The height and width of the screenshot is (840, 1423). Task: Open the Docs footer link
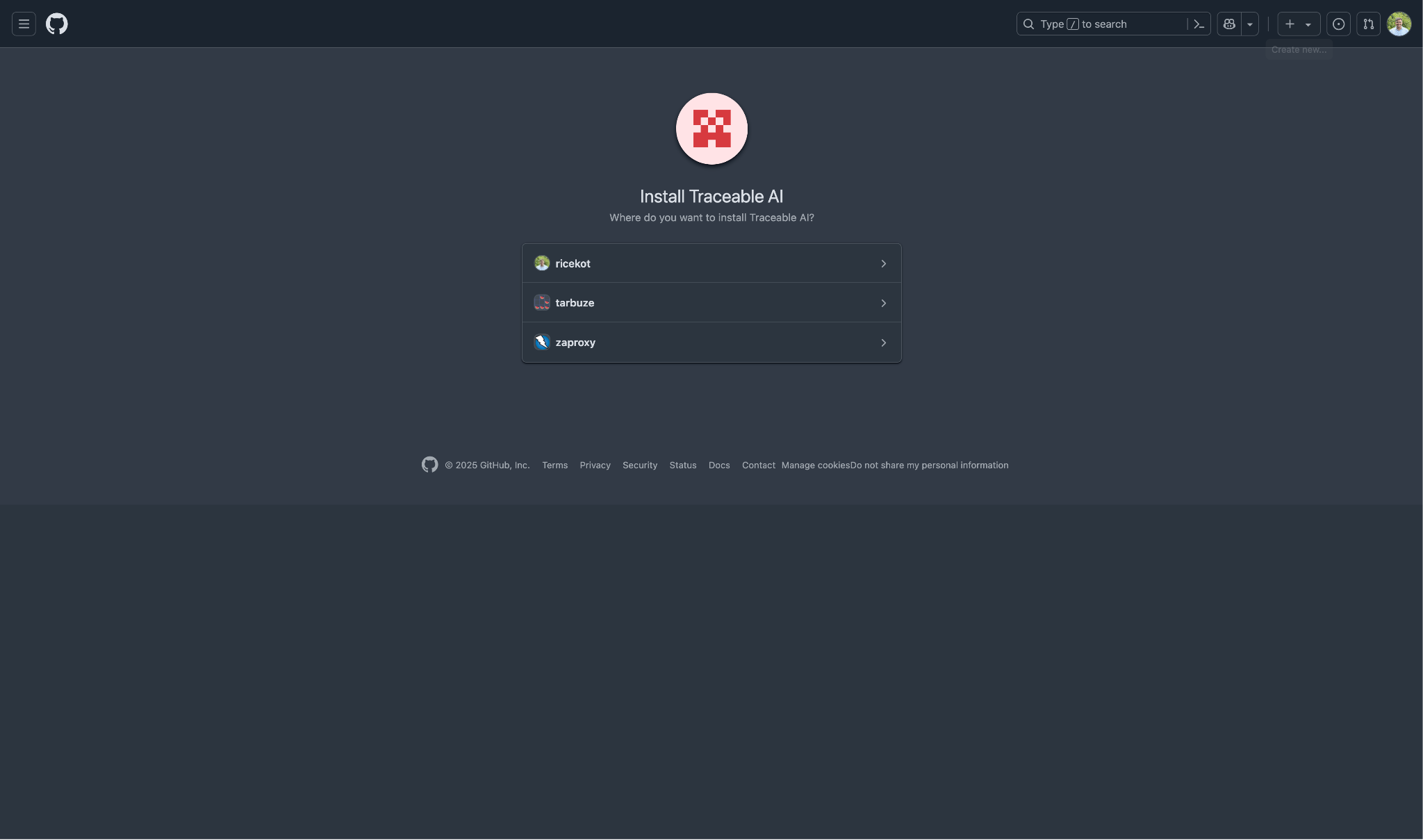tap(719, 466)
